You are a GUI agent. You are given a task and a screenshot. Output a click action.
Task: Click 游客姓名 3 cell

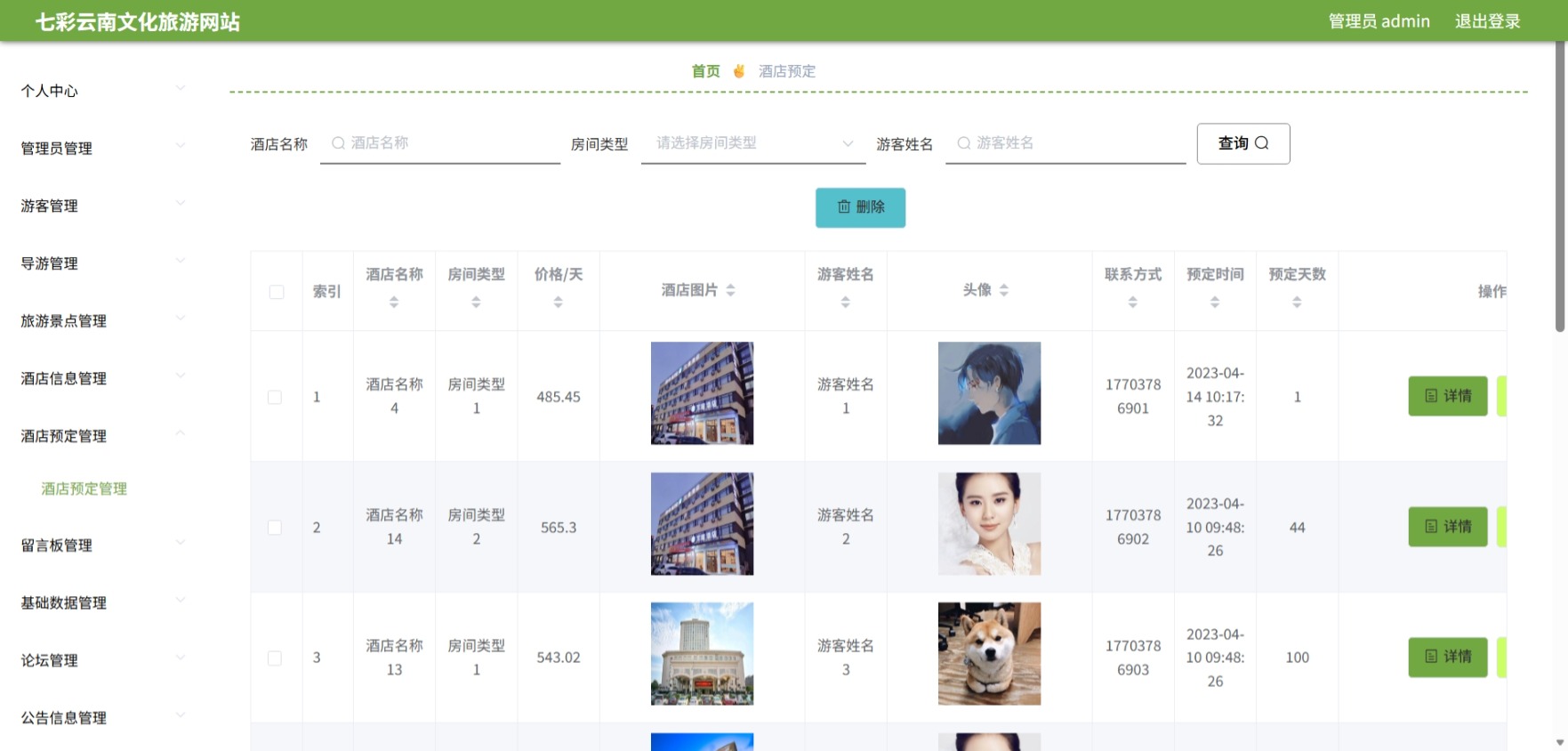tap(846, 658)
